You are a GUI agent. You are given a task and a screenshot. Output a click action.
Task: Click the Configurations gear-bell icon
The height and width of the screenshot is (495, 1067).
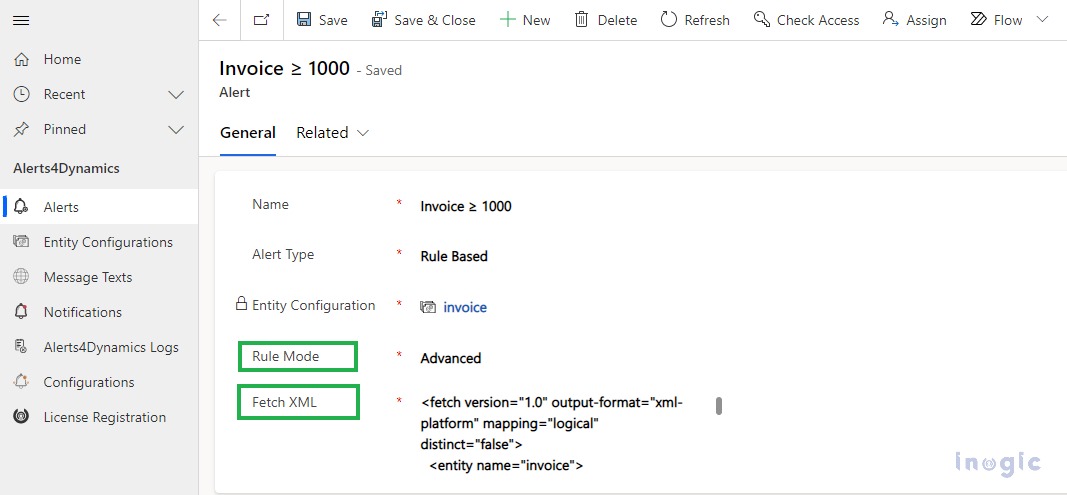21,382
